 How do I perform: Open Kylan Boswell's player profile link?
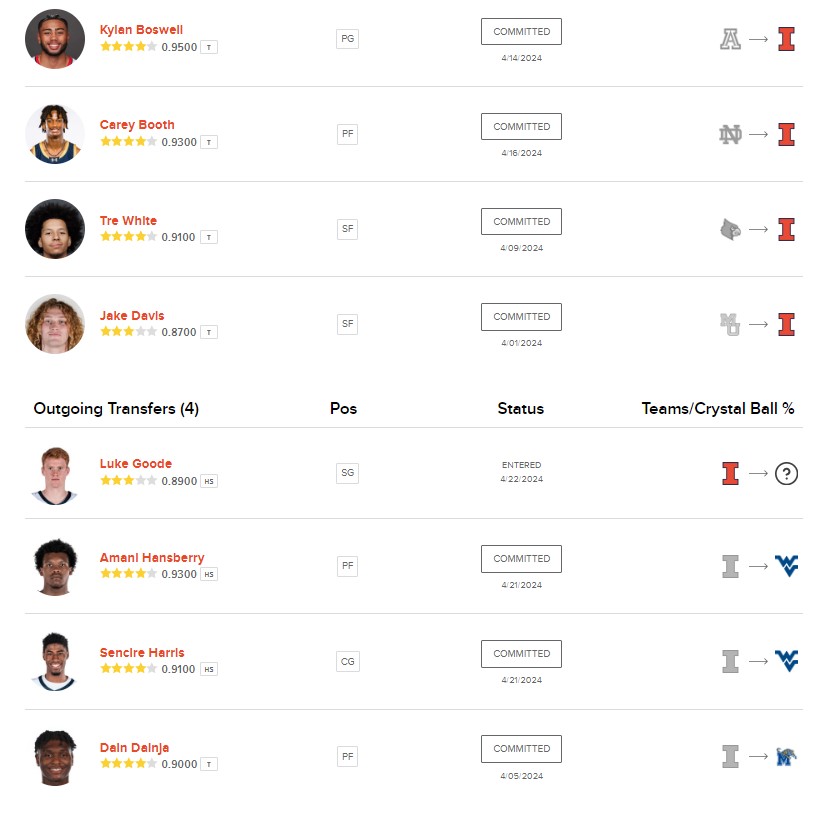coord(141,30)
